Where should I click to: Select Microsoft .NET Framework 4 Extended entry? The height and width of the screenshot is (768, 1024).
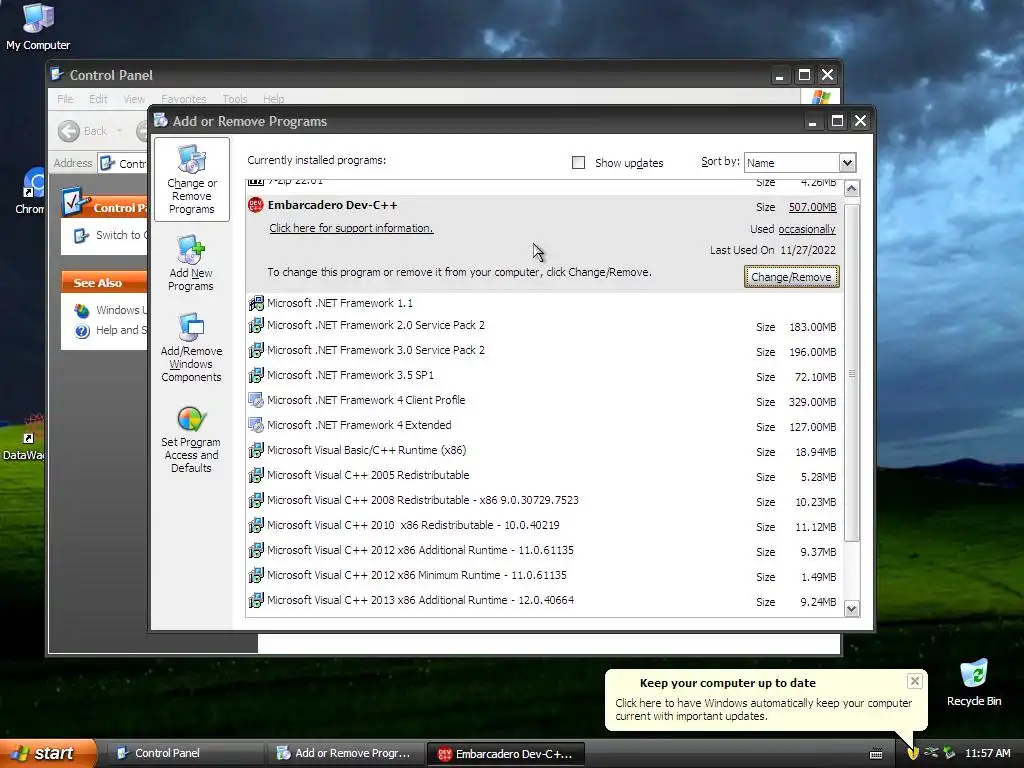pos(545,425)
